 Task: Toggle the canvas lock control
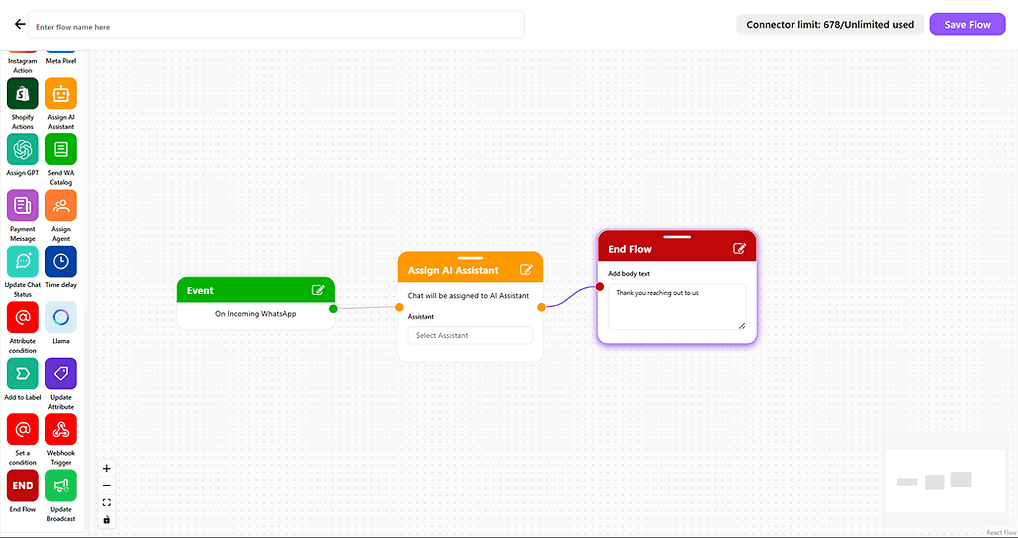(x=107, y=520)
